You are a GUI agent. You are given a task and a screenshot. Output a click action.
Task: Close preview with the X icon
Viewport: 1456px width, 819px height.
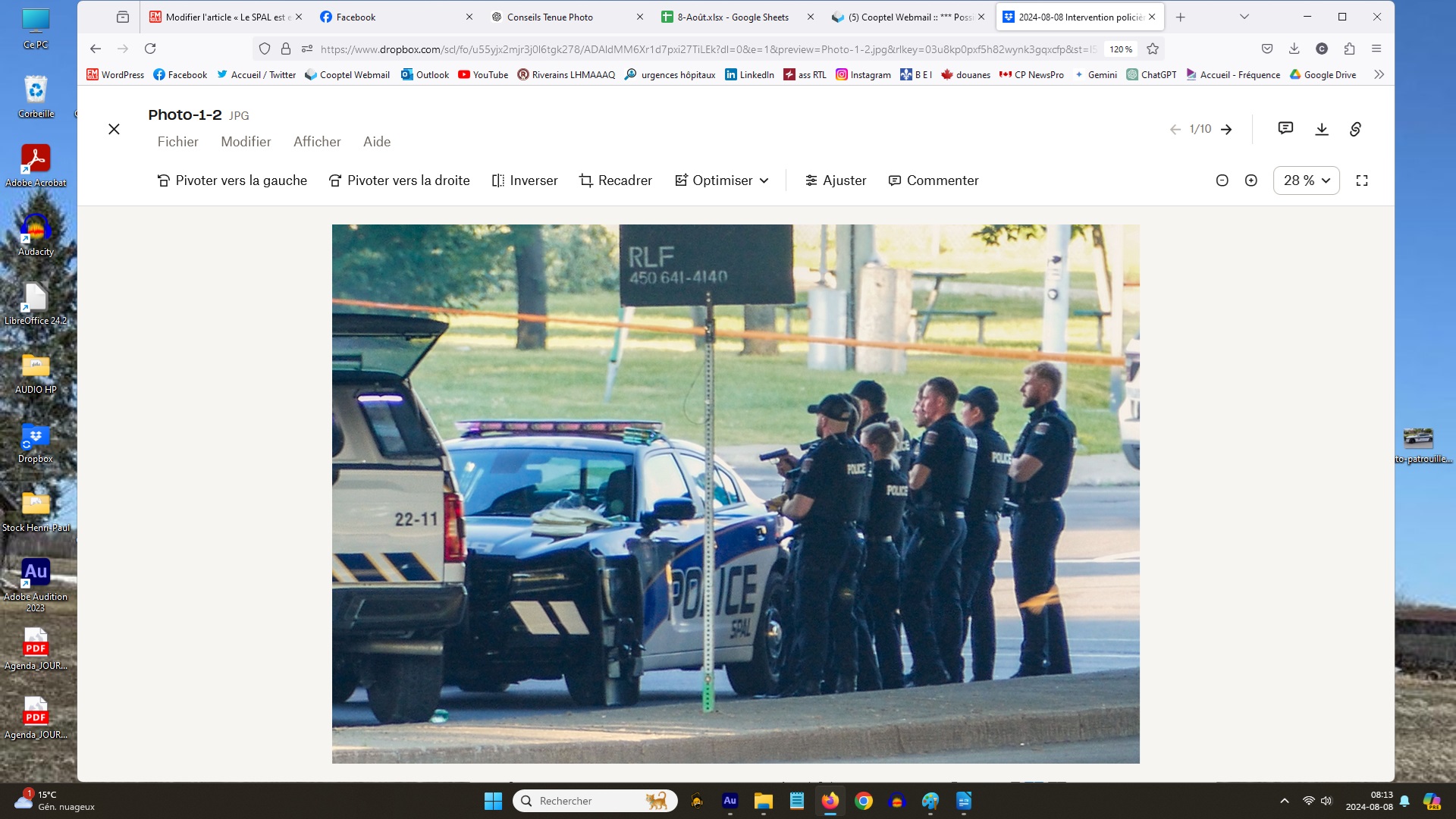tap(114, 129)
